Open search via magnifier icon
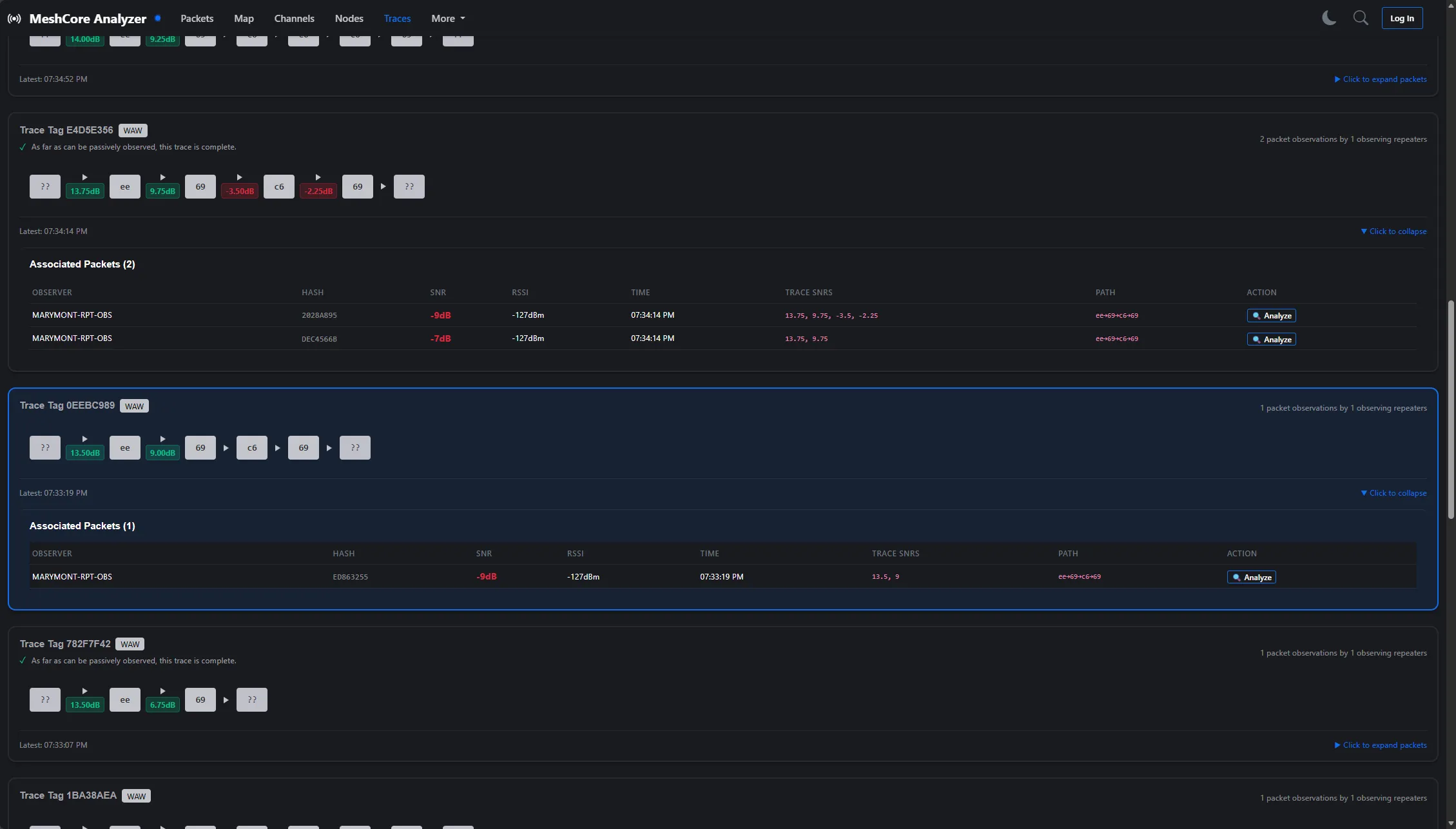 click(1360, 18)
